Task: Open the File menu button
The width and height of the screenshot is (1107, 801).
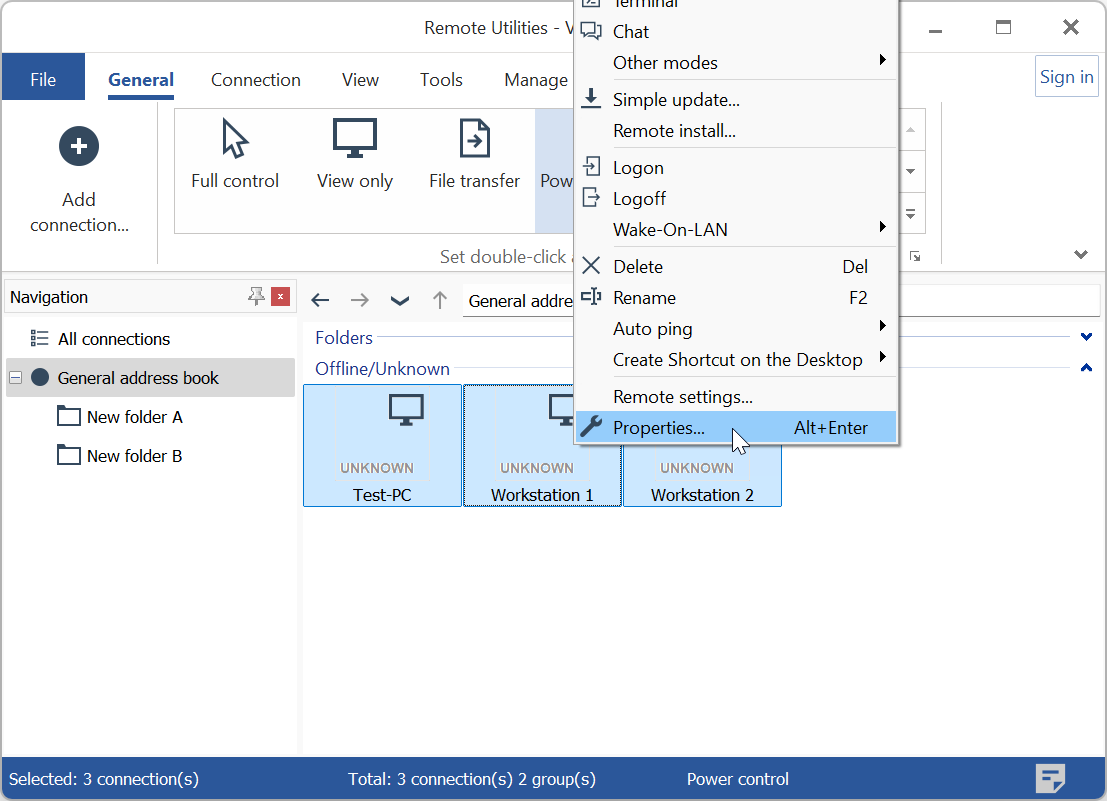Action: [43, 80]
